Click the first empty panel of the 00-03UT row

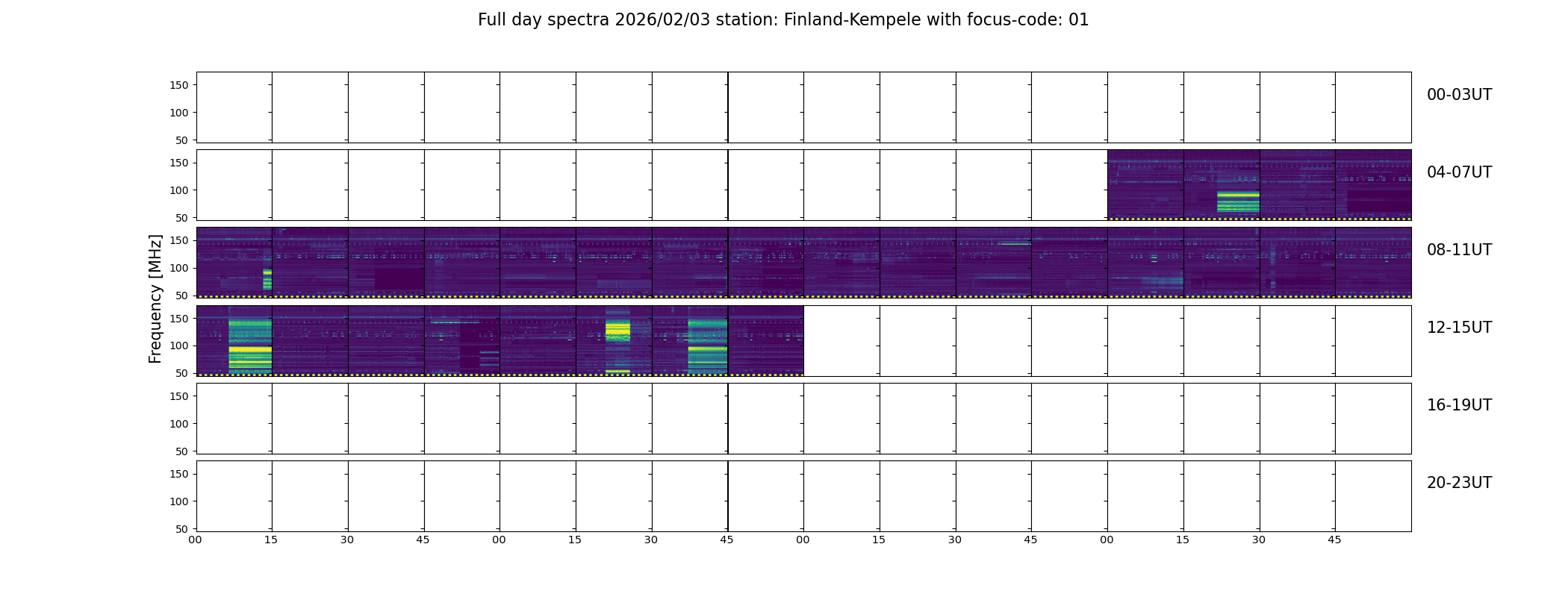click(x=234, y=107)
